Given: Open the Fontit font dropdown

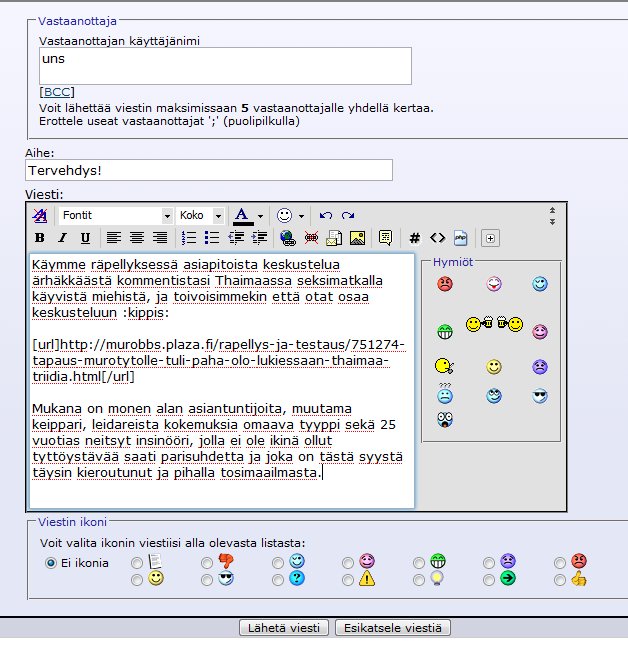Looking at the screenshot, I should point(167,216).
